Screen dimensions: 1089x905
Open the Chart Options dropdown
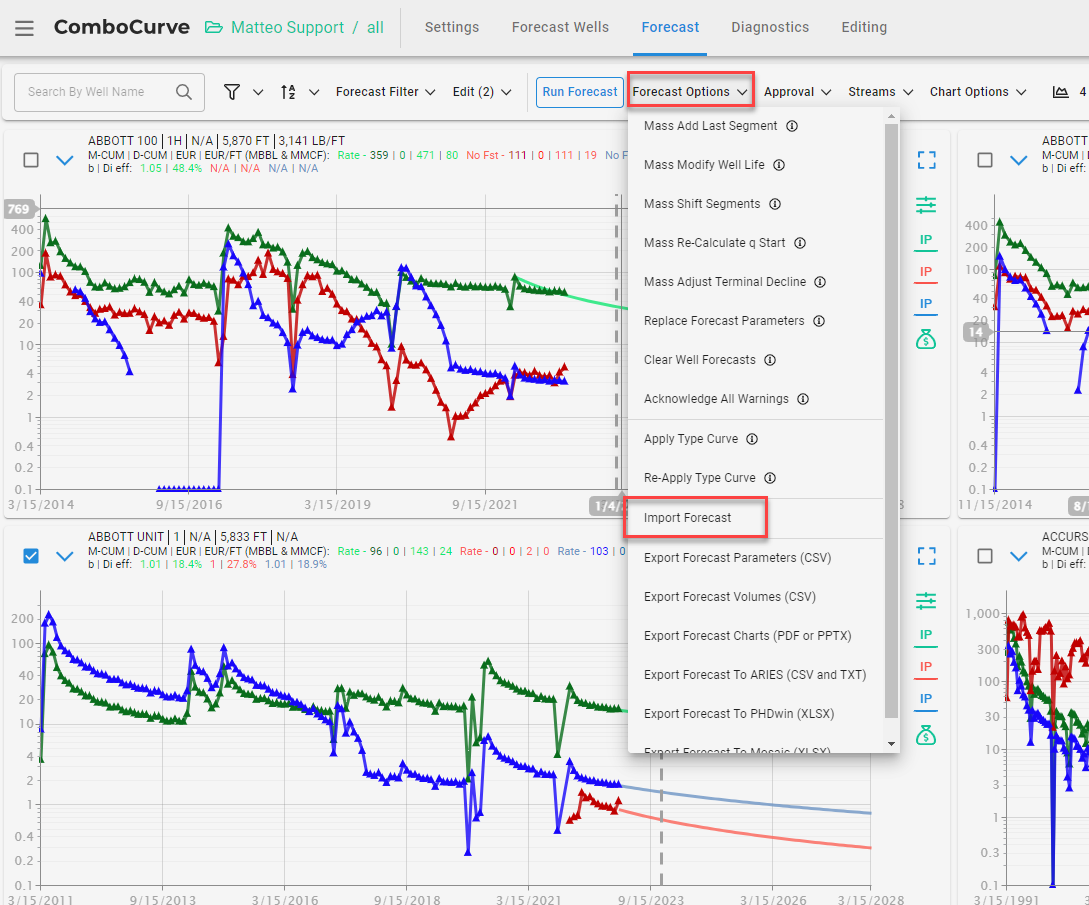(x=978, y=92)
